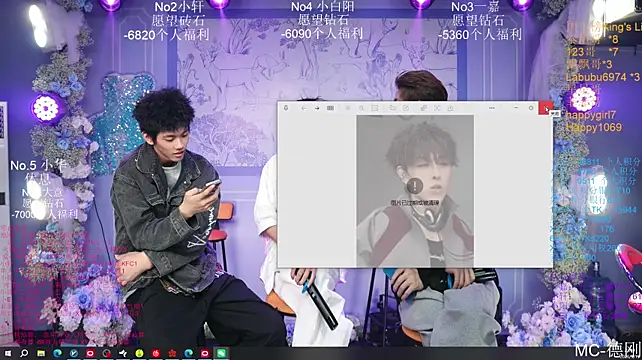642x360 pixels.
Task: Click the fit-to-window icon in viewer toolbar
Action: click(x=375, y=108)
